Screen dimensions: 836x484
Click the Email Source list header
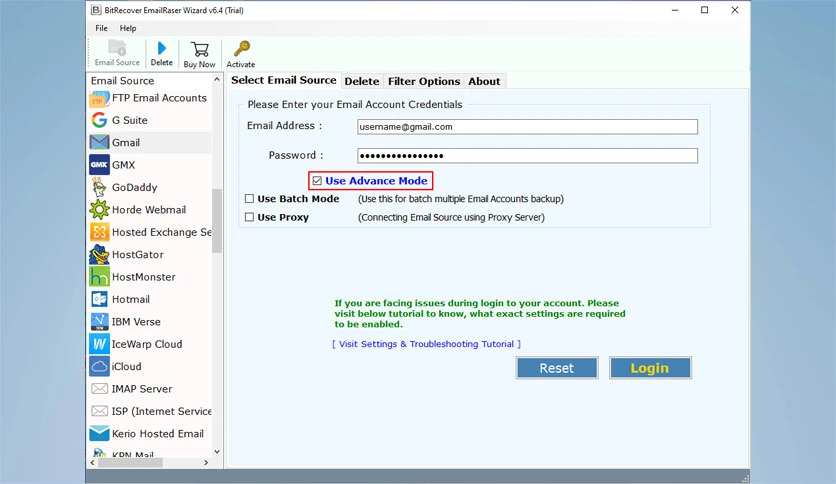123,81
